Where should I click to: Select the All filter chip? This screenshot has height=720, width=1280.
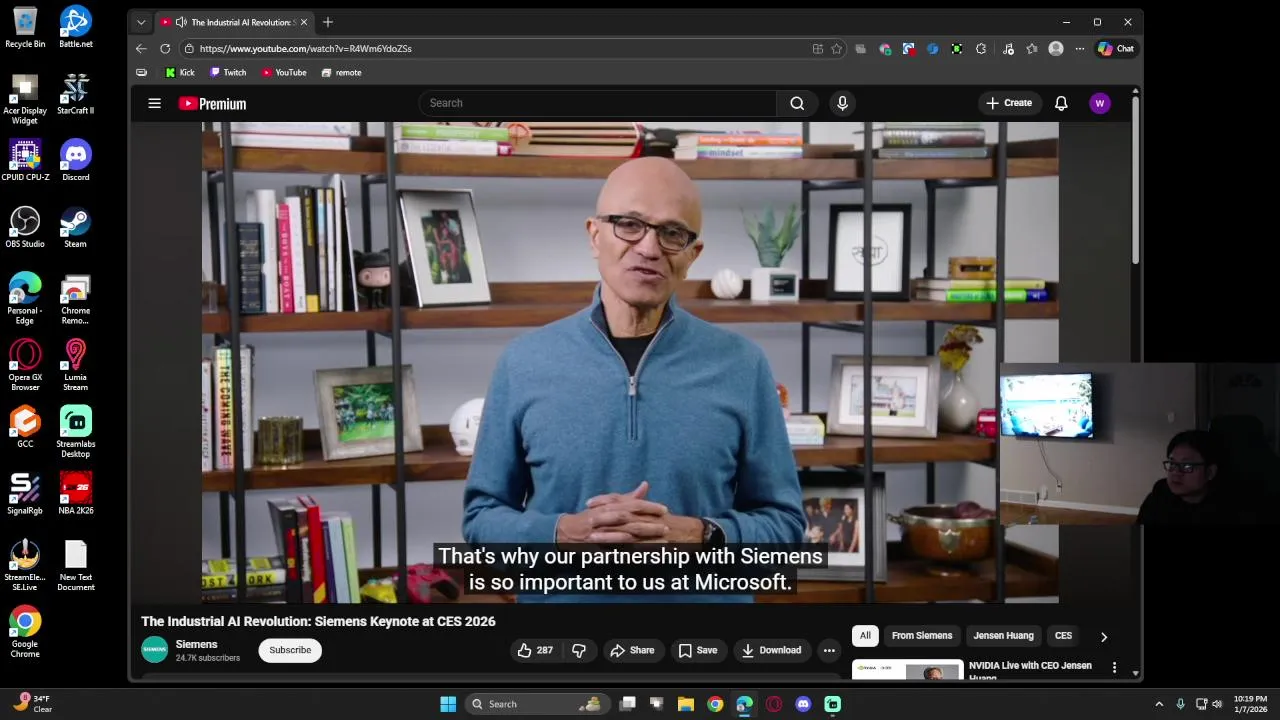point(865,636)
